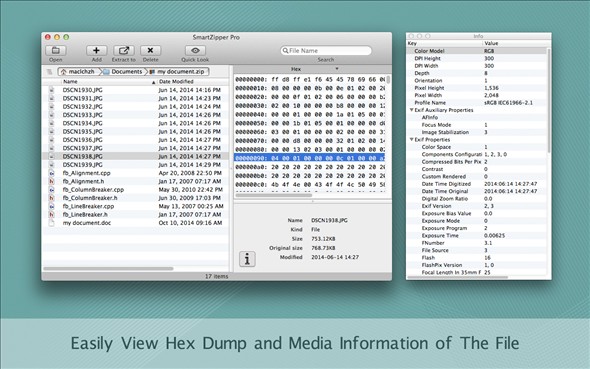Click the my document.doc file icon

pos(52,223)
